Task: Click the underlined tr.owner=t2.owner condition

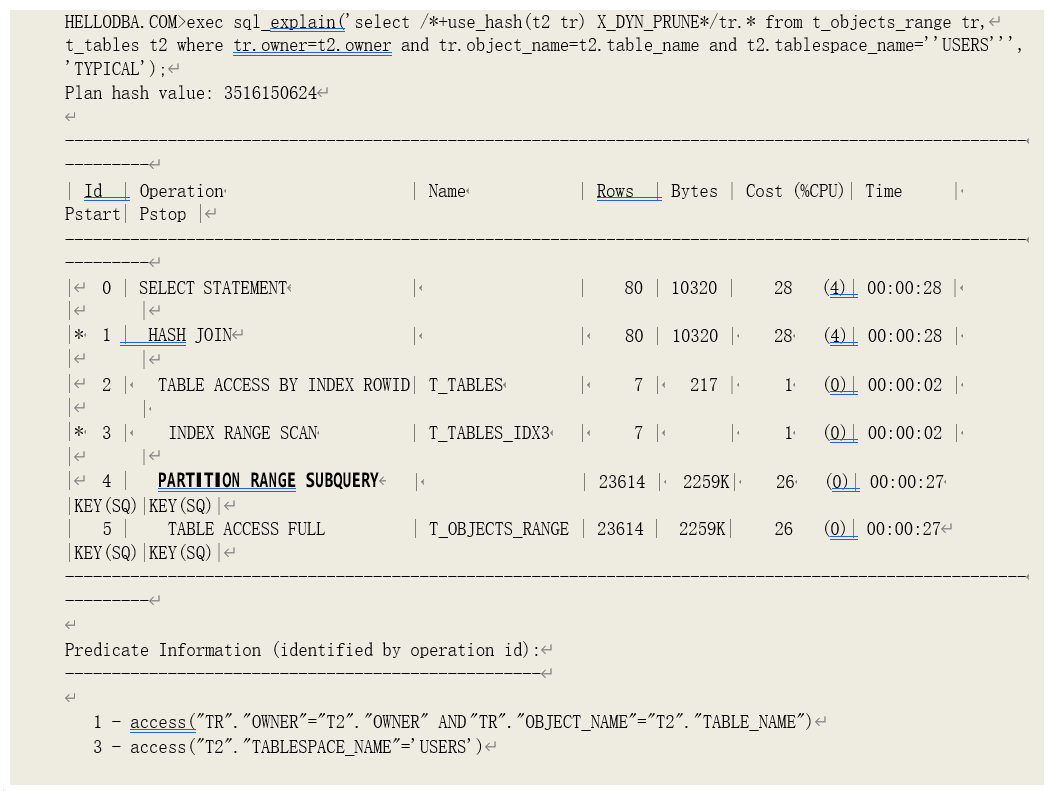Action: (312, 45)
